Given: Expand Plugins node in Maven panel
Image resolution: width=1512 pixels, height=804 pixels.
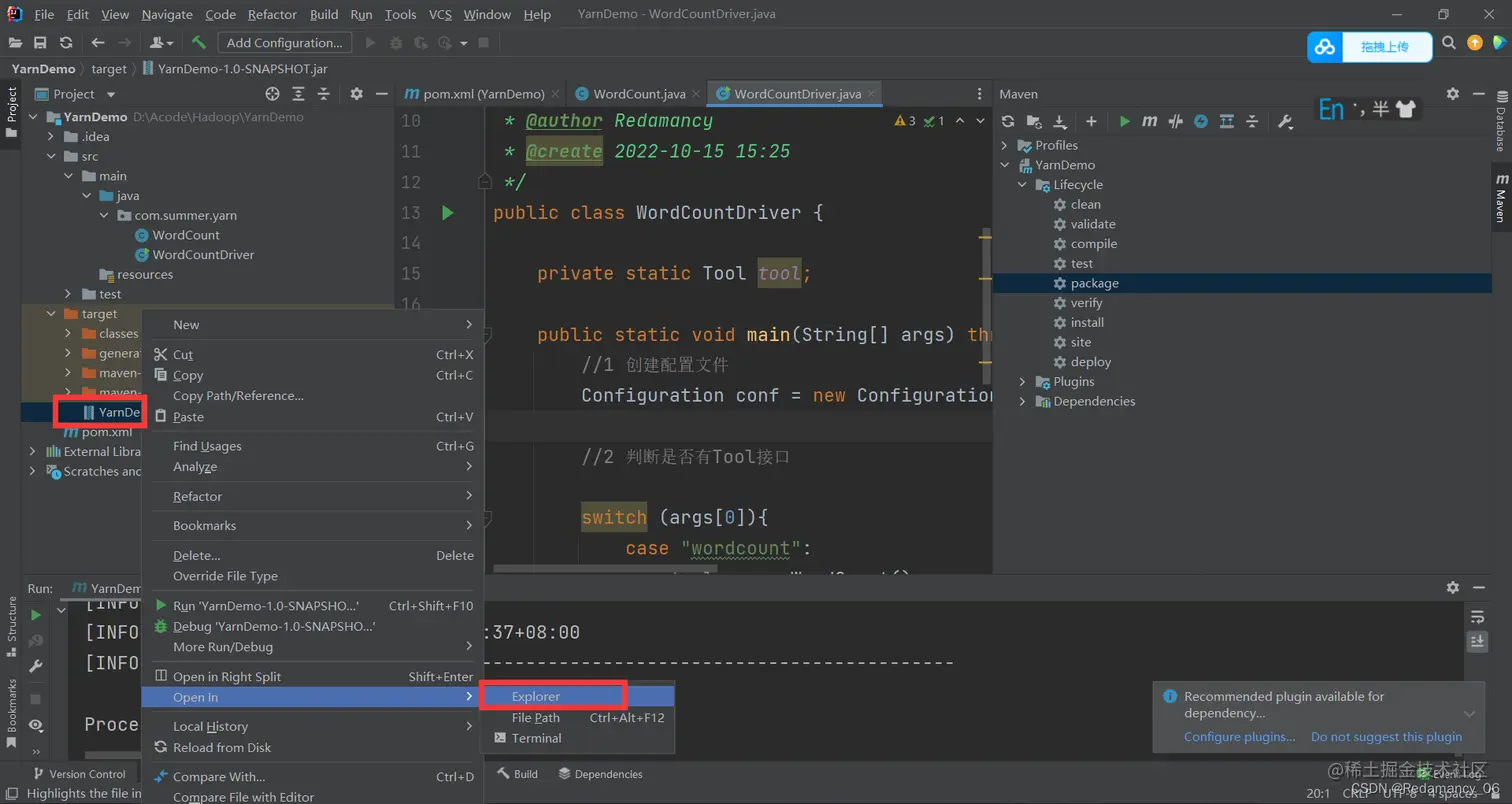Looking at the screenshot, I should [1022, 382].
